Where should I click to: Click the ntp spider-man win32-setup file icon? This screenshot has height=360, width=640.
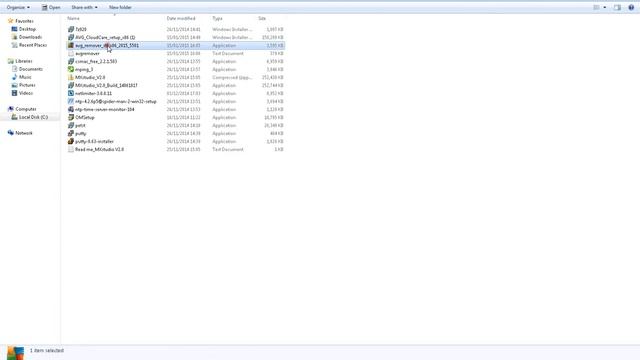71,101
